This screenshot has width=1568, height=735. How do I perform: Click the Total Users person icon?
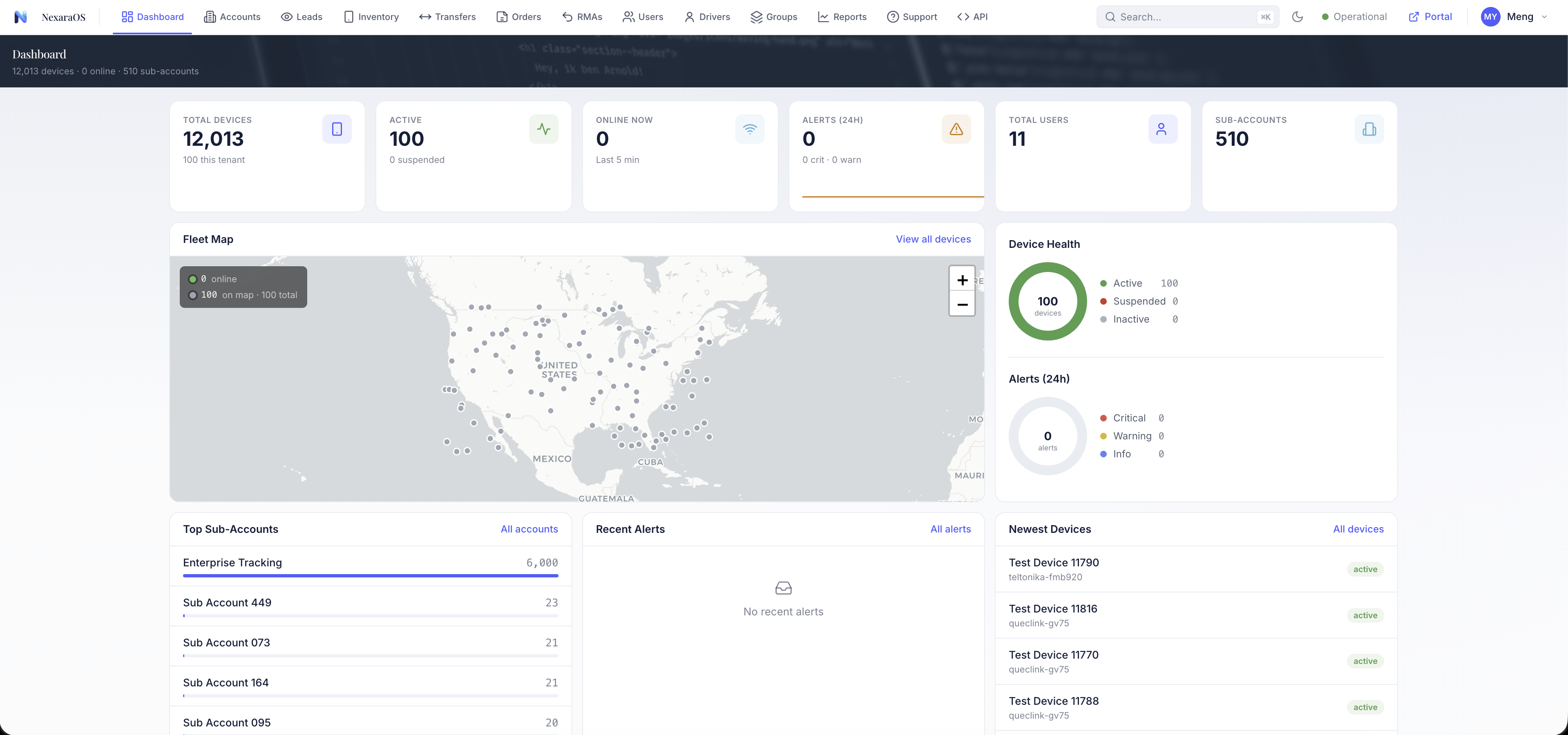pos(1162,129)
